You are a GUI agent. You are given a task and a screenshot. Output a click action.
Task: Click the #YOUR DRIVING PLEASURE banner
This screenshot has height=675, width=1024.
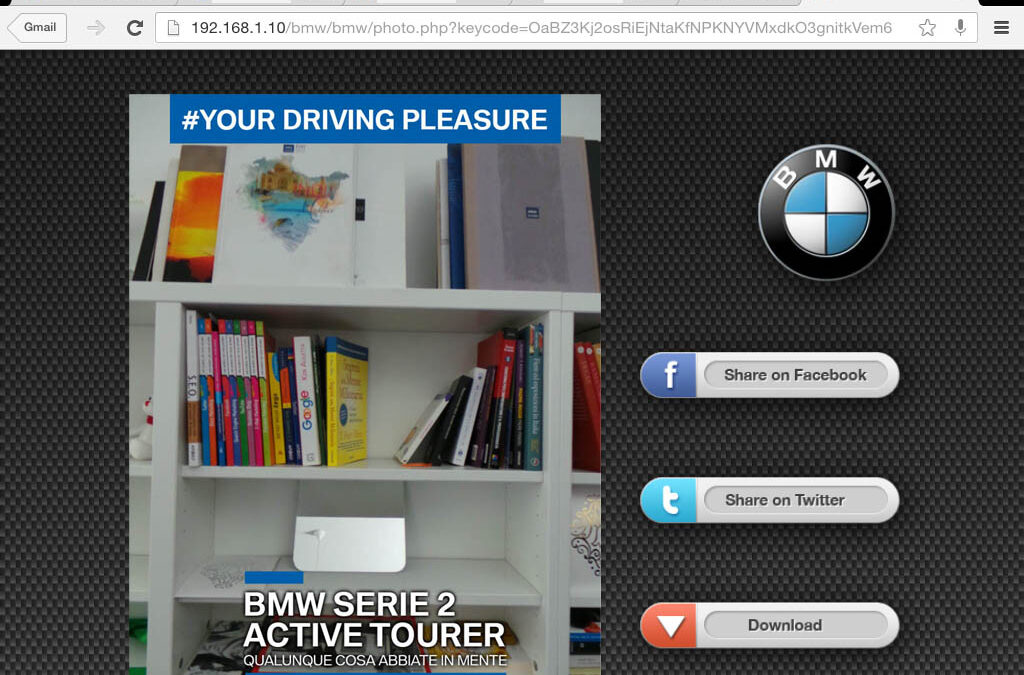(365, 119)
